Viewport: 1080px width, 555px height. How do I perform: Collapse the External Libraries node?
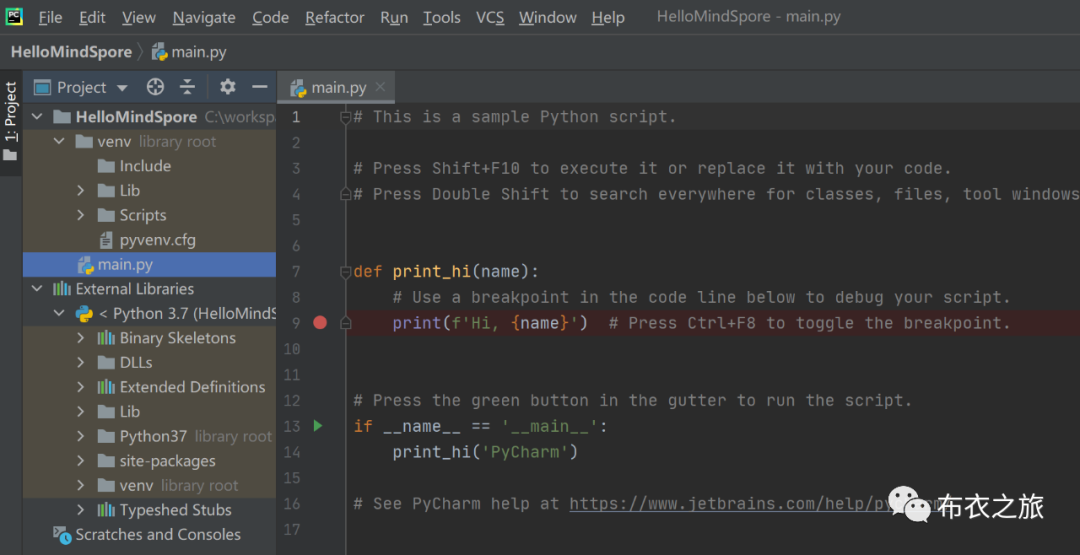click(37, 289)
